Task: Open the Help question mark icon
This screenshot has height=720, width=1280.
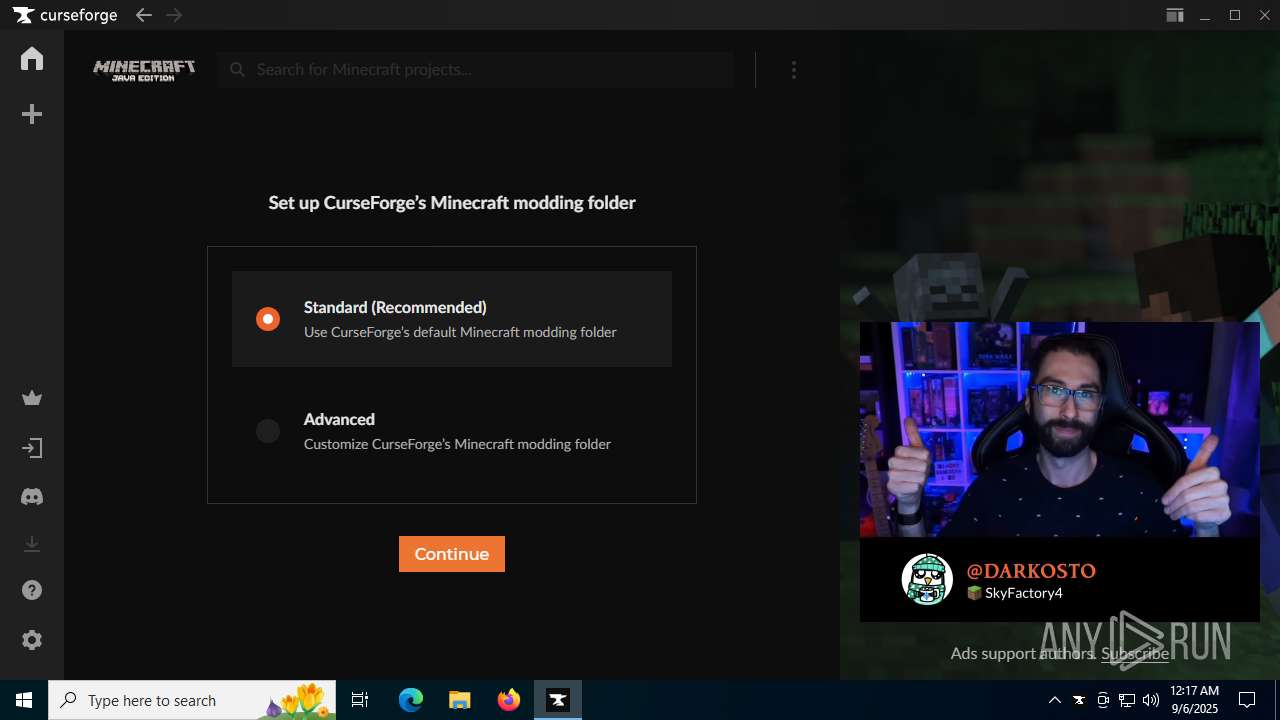Action: pos(32,591)
